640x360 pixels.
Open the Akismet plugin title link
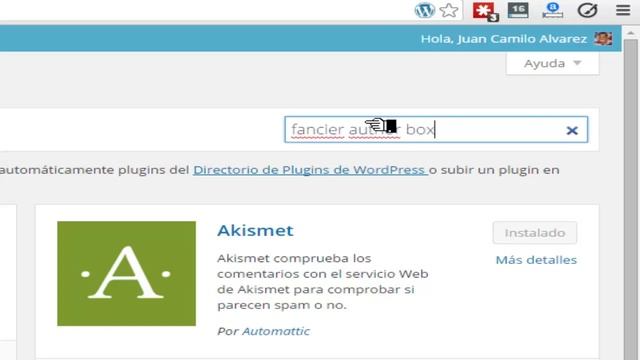255,231
